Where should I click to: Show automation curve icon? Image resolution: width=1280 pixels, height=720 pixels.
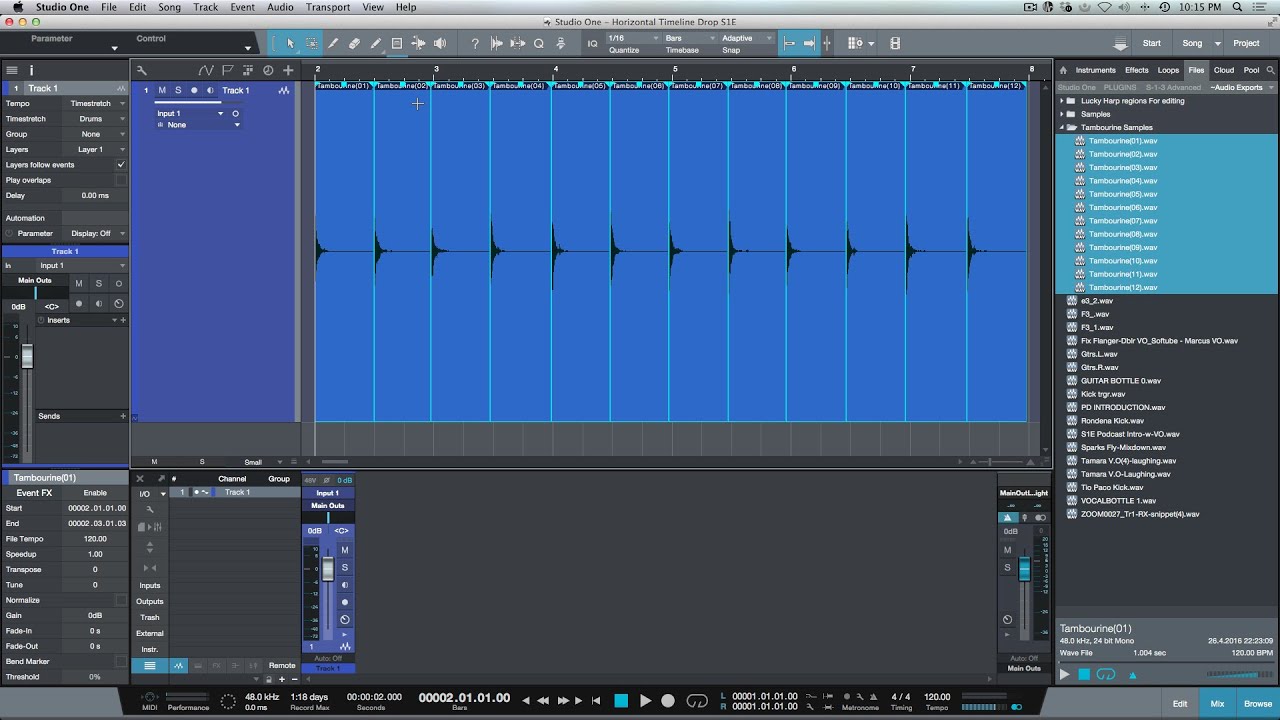(206, 70)
